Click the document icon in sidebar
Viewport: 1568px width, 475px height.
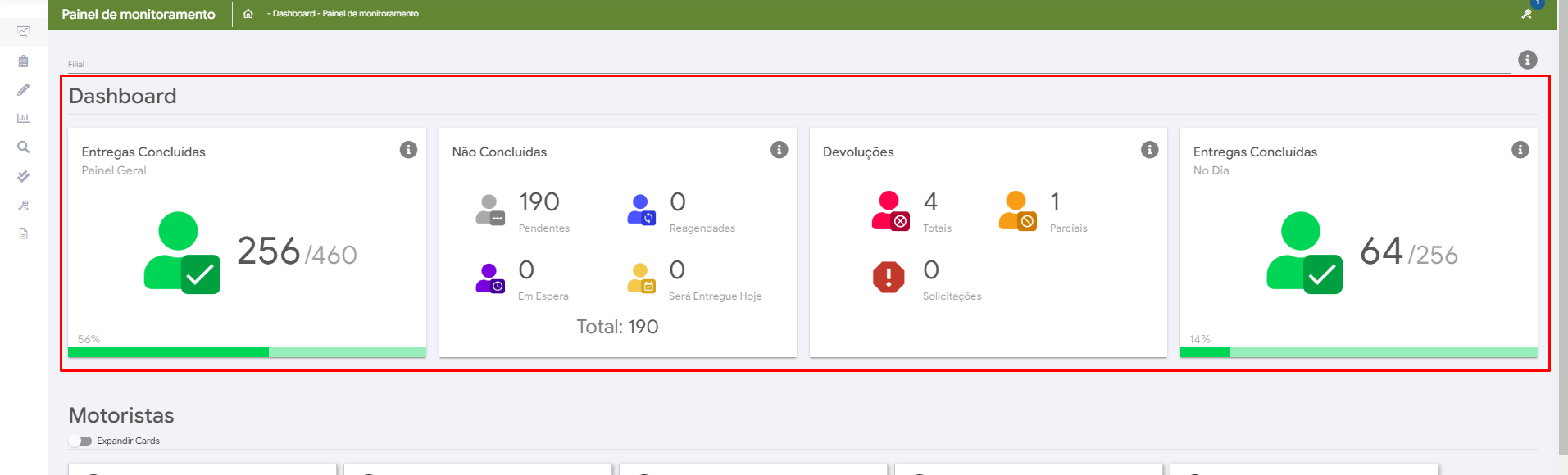point(23,233)
